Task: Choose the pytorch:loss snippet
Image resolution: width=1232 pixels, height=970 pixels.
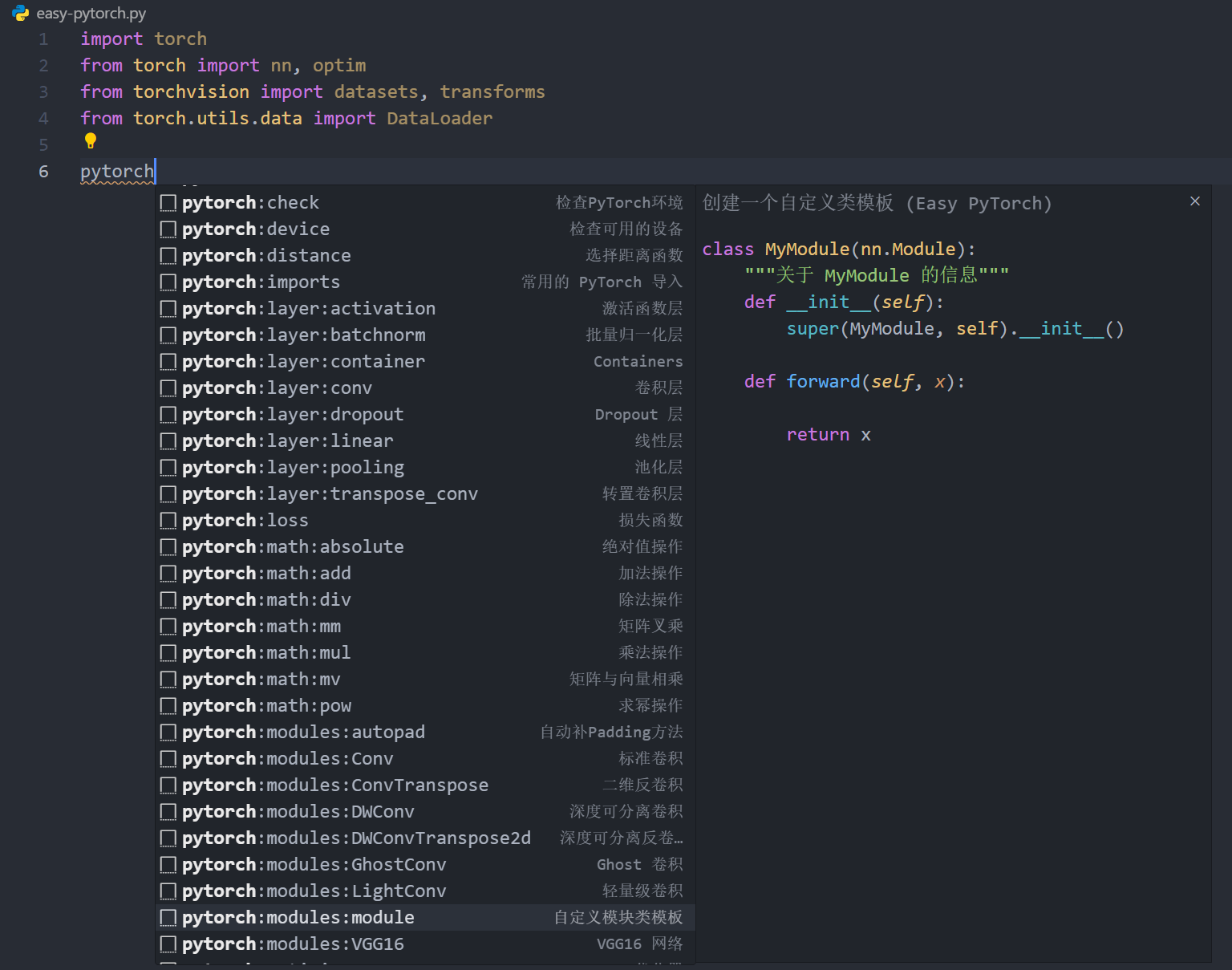Action: click(x=425, y=521)
